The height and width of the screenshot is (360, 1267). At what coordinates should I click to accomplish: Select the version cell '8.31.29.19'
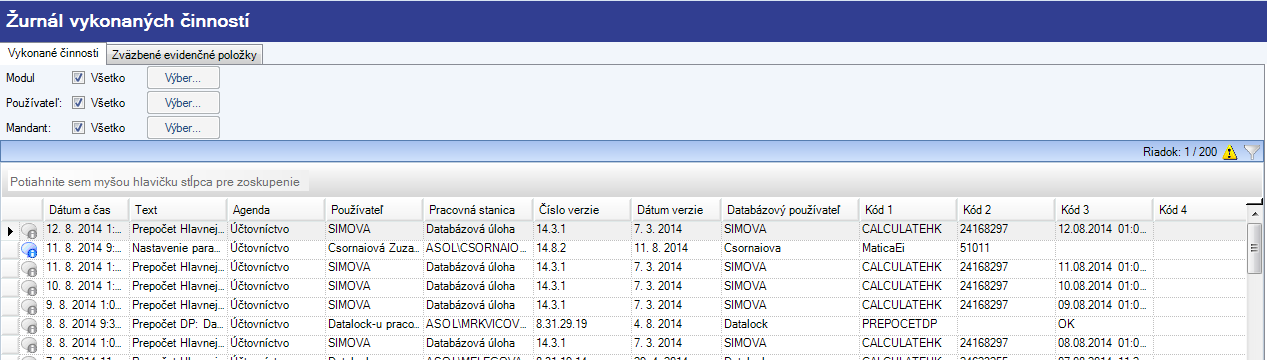[x=581, y=324]
